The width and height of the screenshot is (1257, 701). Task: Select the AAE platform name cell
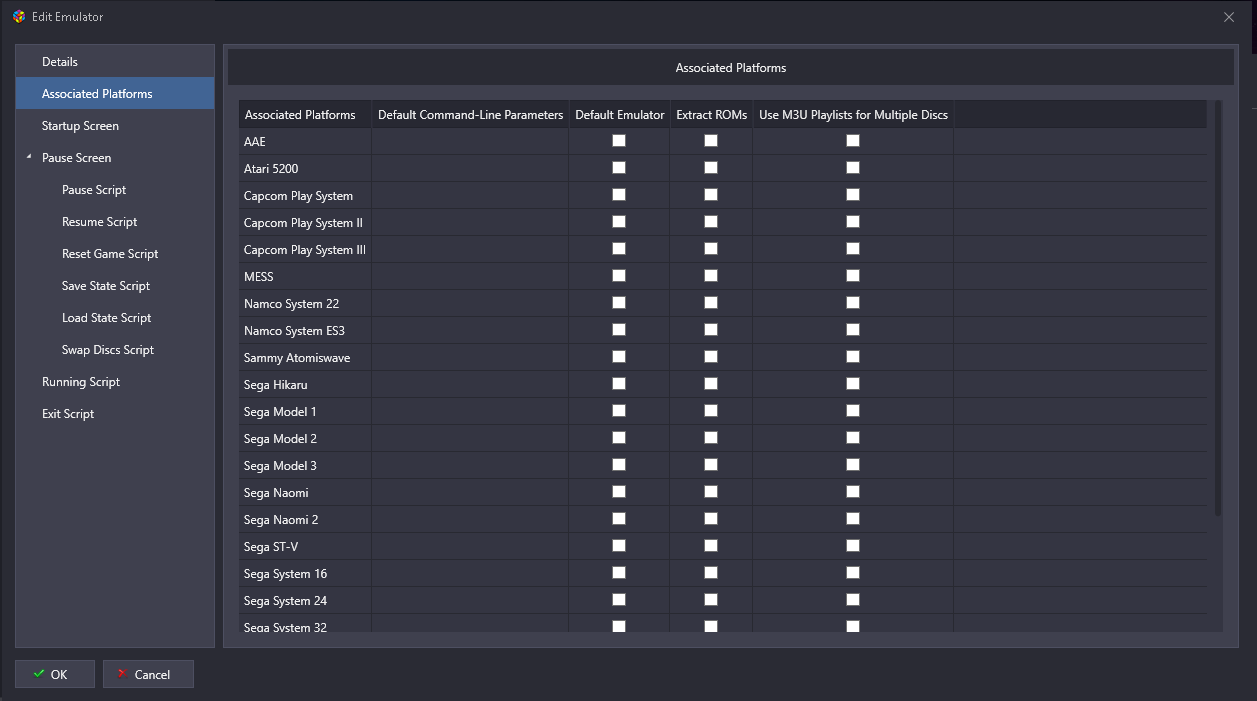coord(305,142)
